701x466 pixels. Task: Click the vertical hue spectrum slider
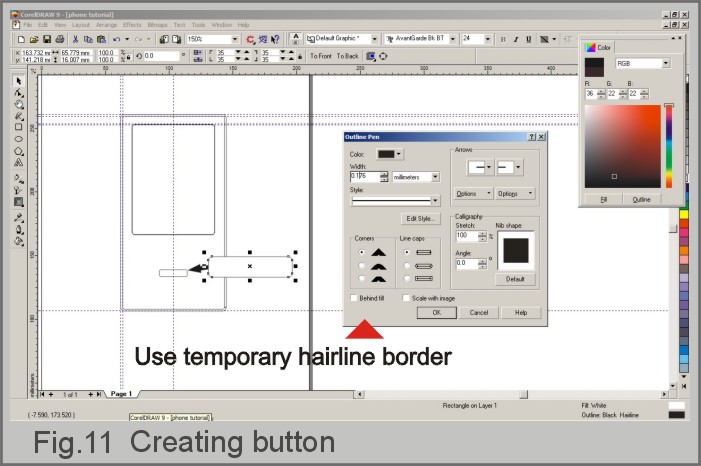pos(669,146)
